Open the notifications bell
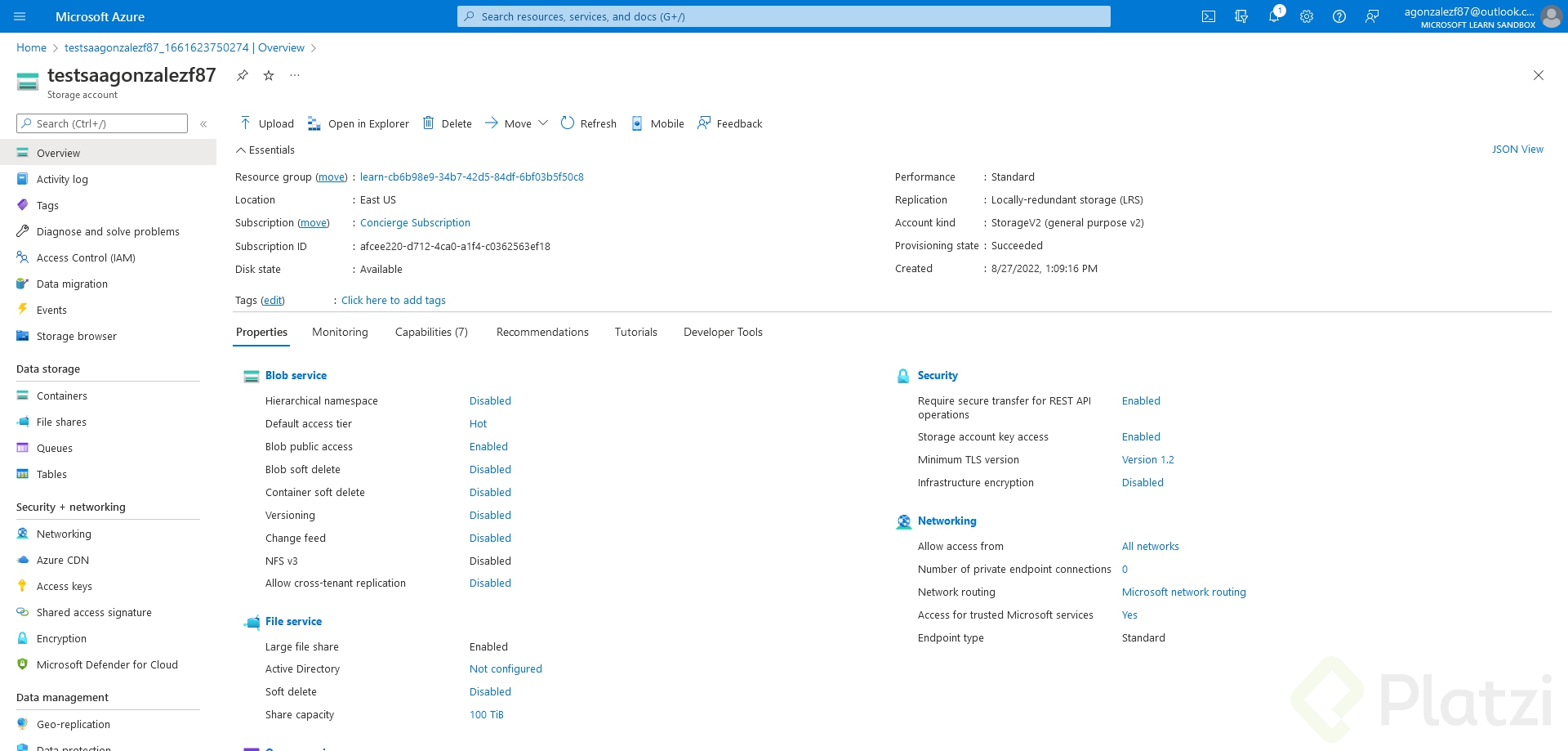The height and width of the screenshot is (751, 1568). [1274, 16]
